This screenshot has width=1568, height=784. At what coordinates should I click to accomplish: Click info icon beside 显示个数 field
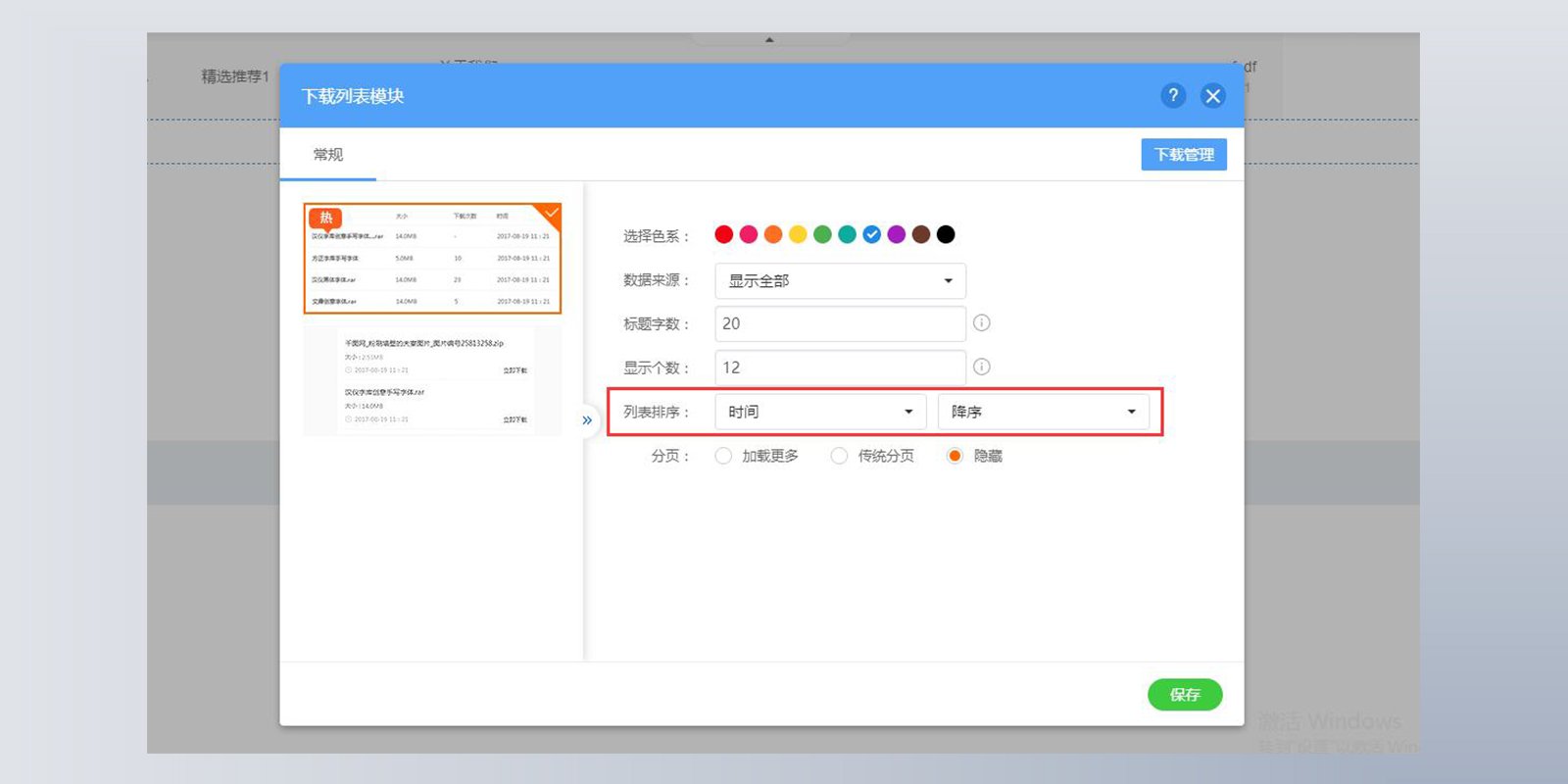click(x=981, y=367)
